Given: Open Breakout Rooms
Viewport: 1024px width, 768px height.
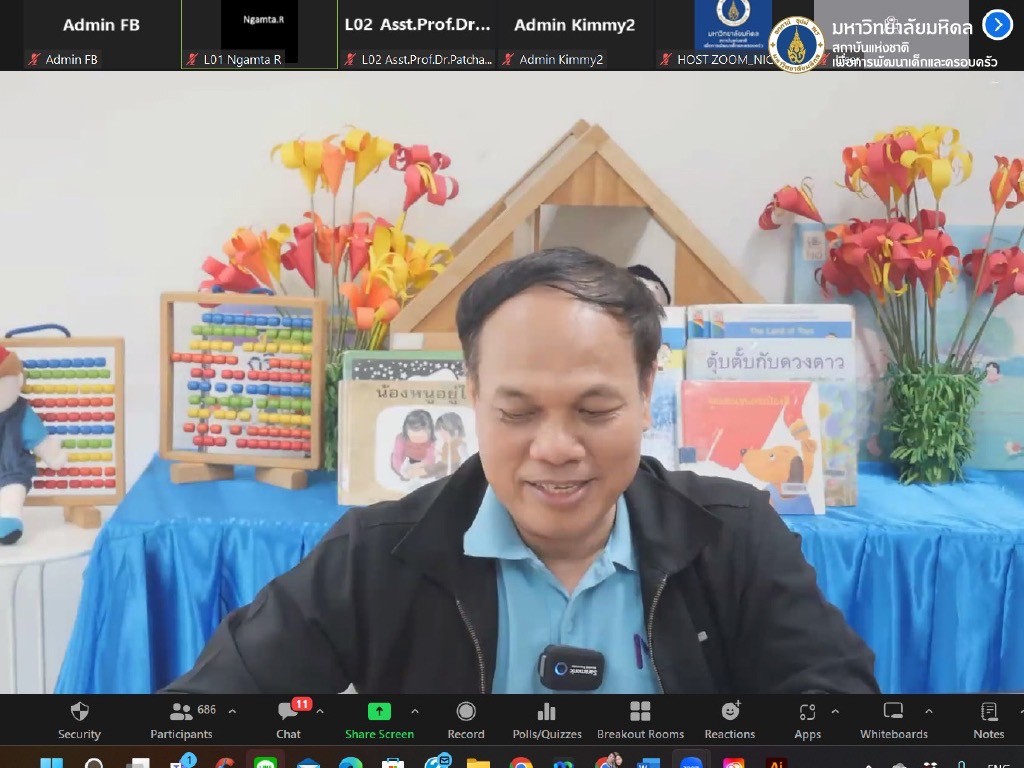Looking at the screenshot, I should (x=640, y=719).
